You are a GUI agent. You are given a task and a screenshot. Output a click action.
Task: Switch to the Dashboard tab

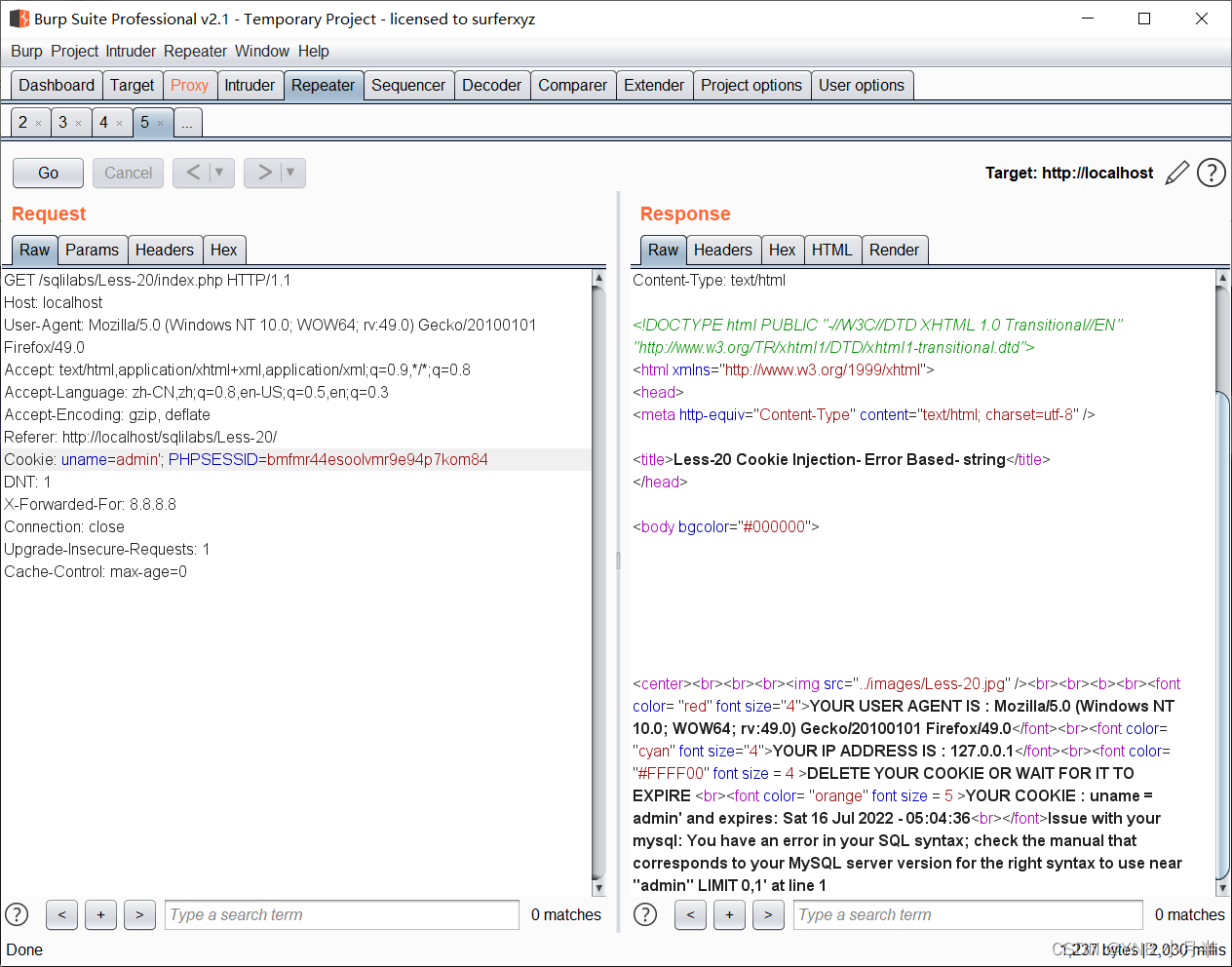57,85
